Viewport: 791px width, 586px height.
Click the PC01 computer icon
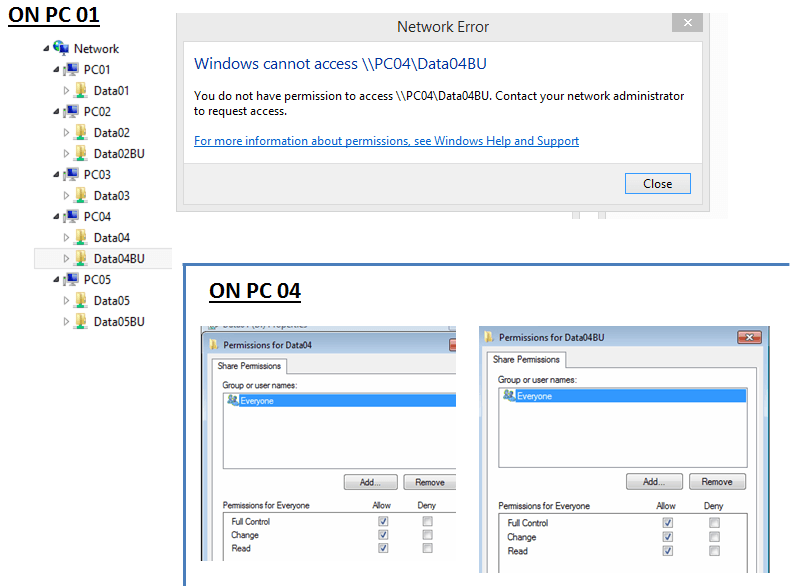pos(71,69)
